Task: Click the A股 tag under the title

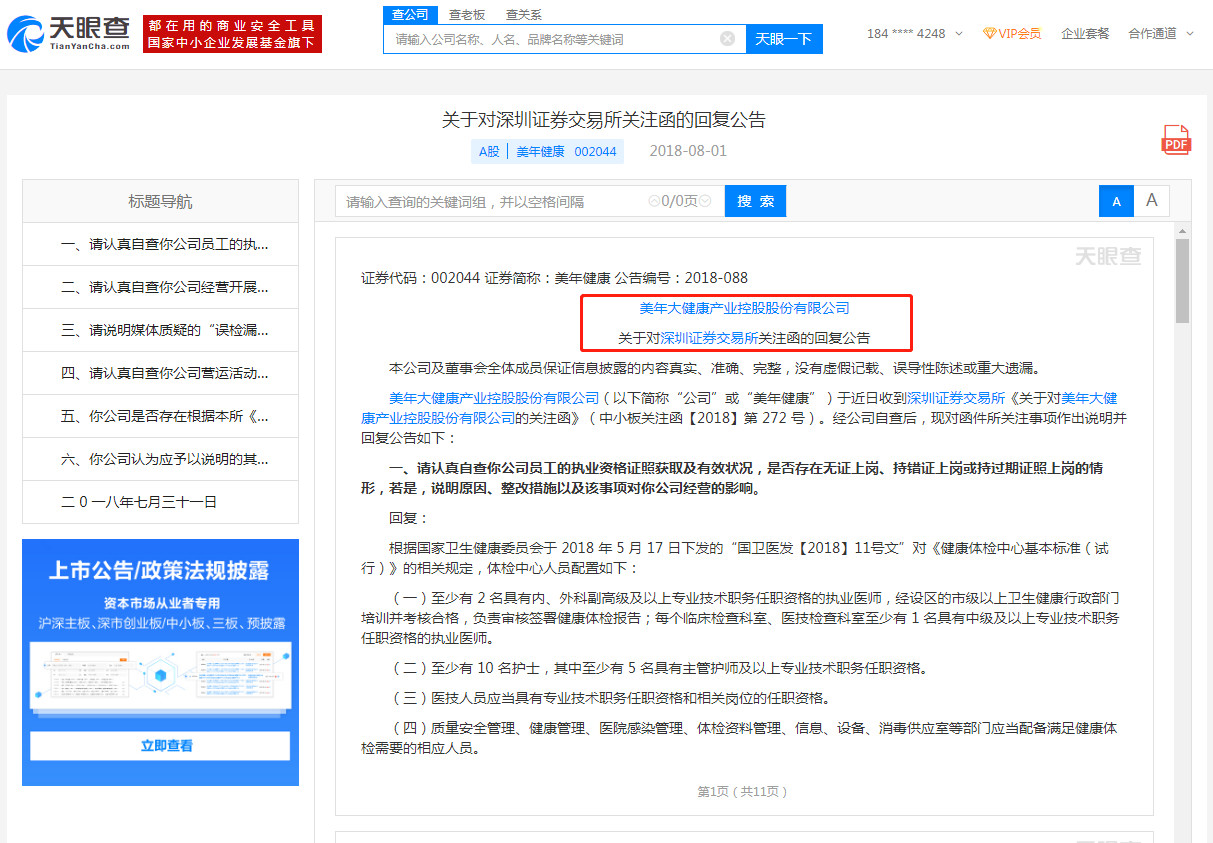Action: click(488, 151)
